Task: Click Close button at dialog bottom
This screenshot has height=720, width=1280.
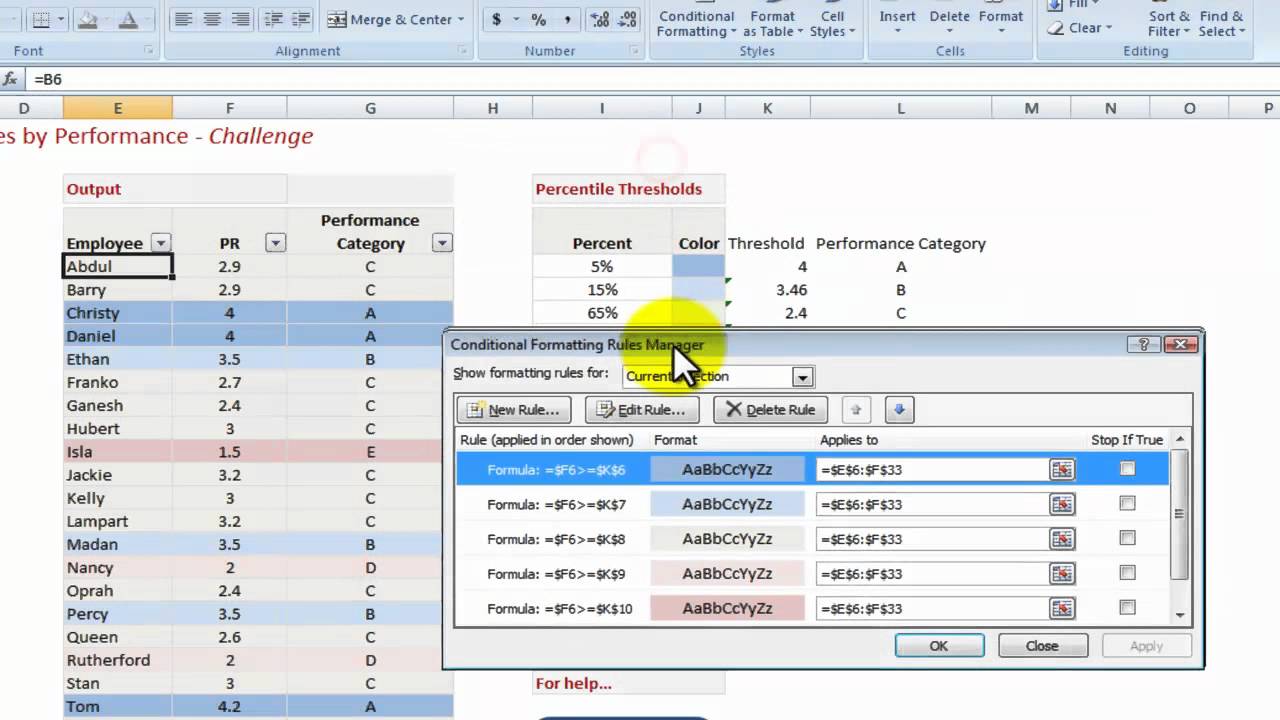Action: (x=1042, y=646)
